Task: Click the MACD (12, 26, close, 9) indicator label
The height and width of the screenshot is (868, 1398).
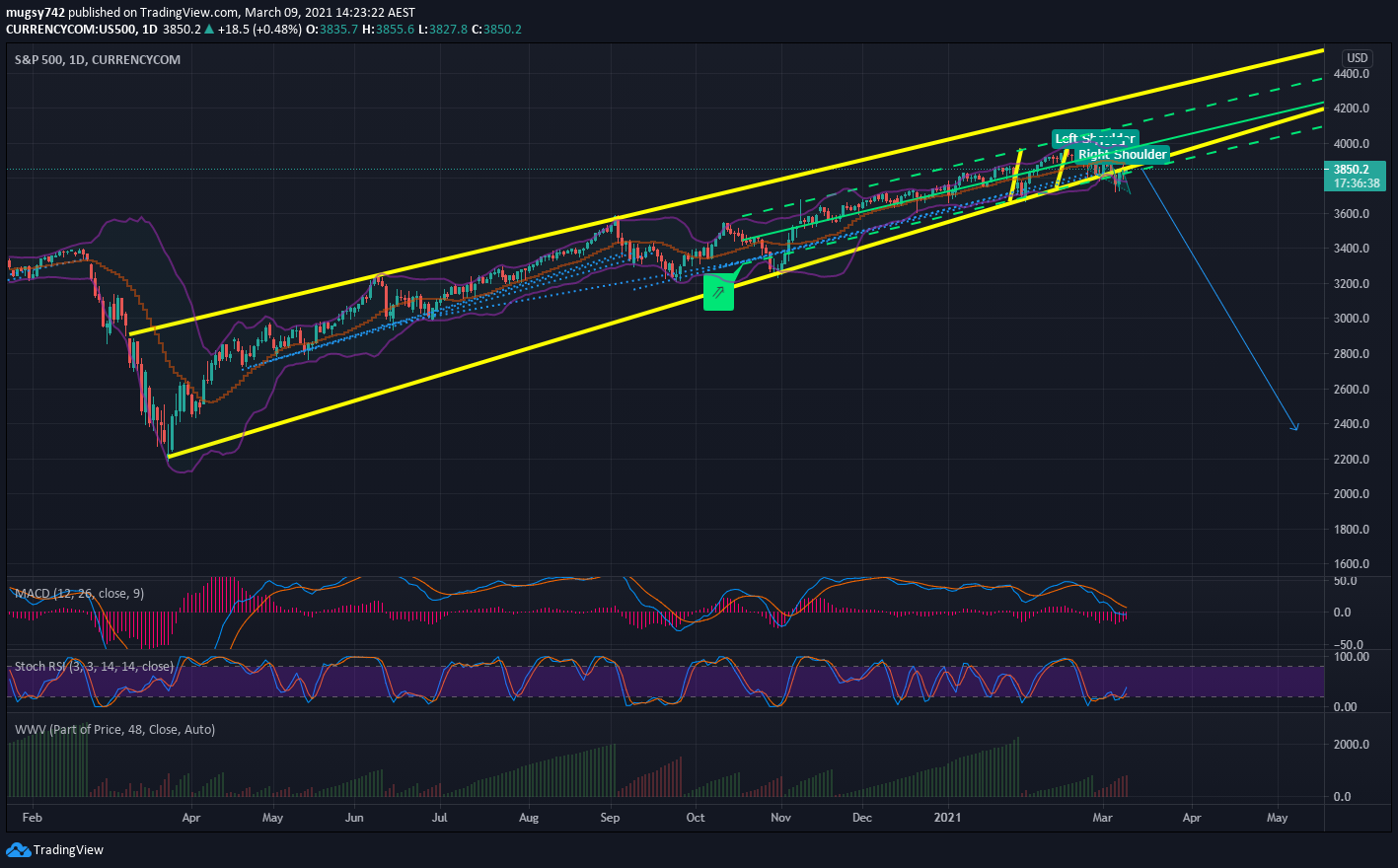Action: click(x=79, y=594)
